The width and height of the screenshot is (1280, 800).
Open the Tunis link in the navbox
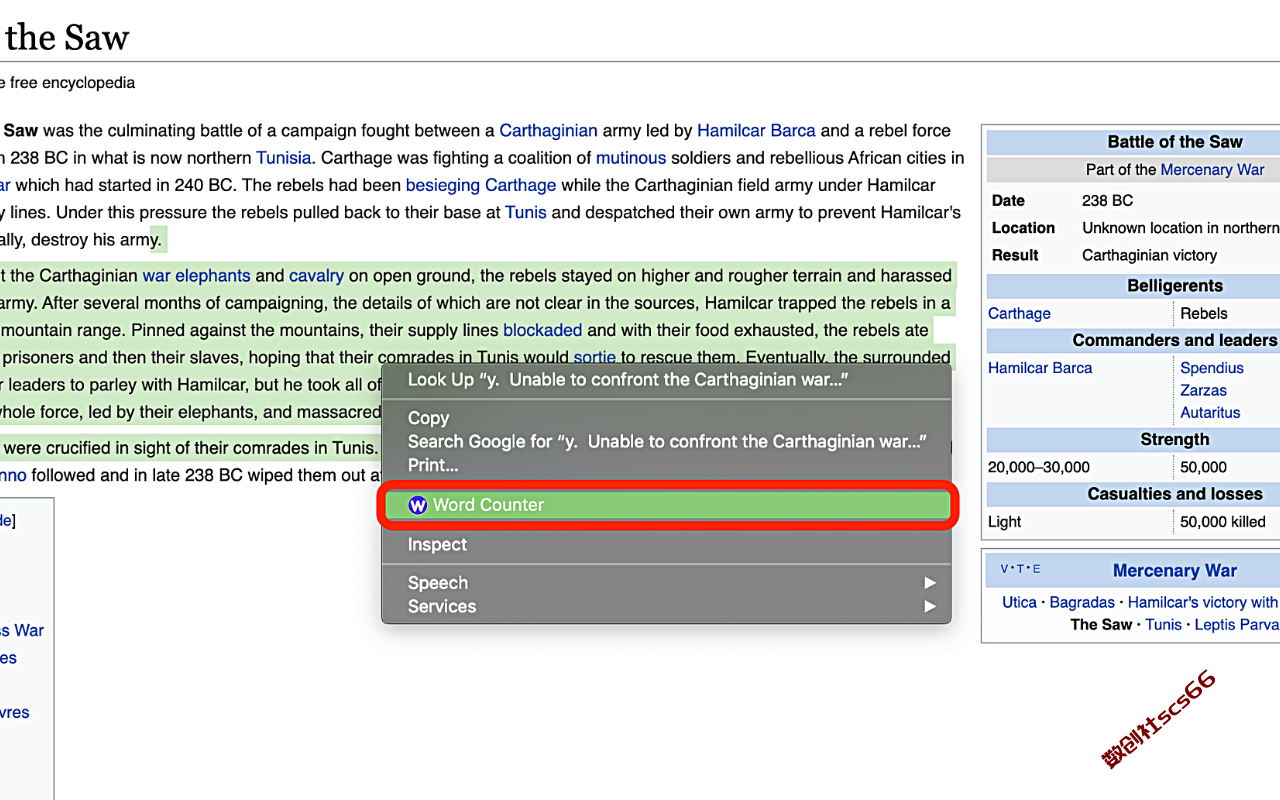[1163, 624]
